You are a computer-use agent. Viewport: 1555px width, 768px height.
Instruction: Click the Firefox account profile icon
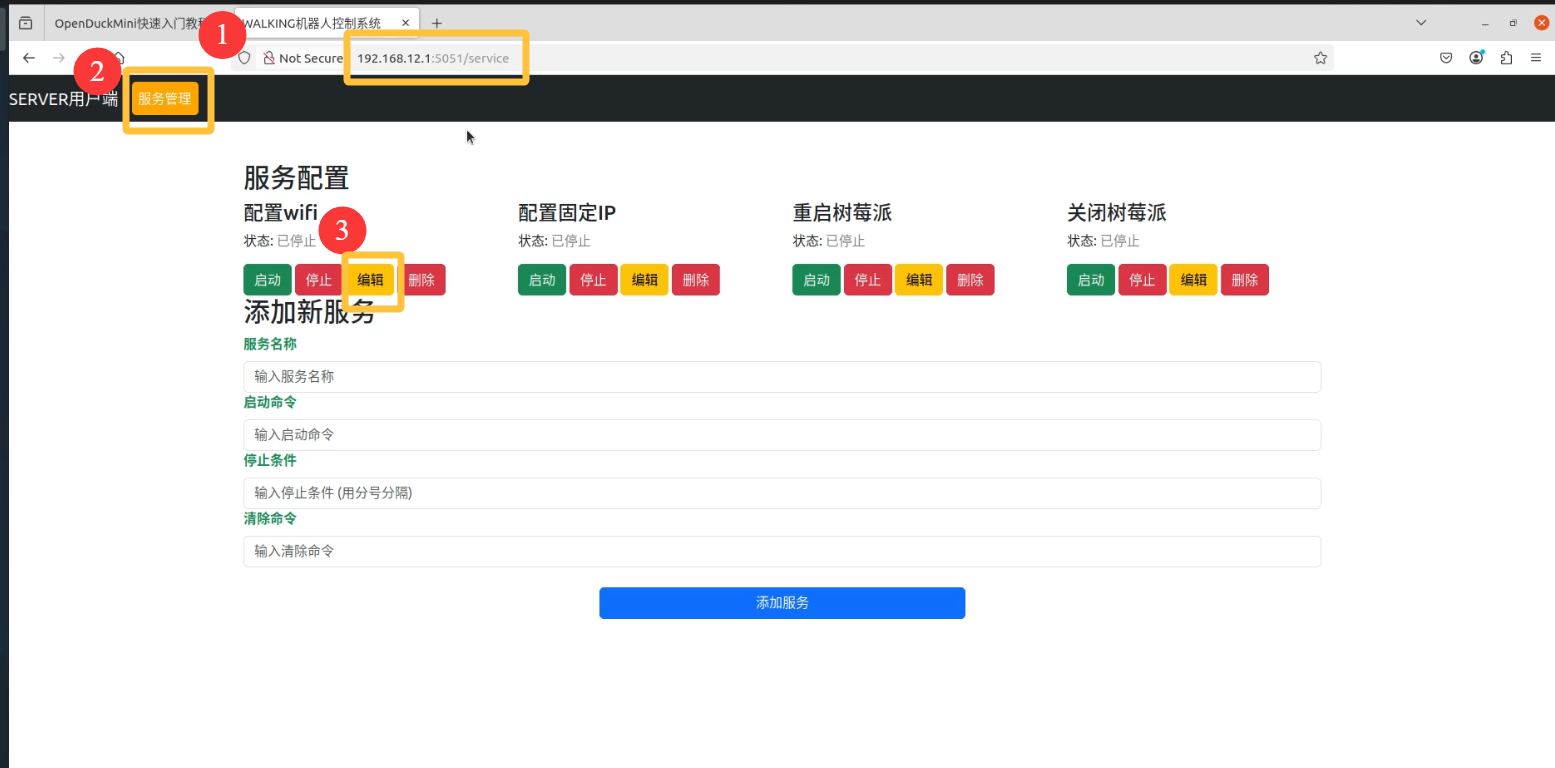pos(1476,57)
